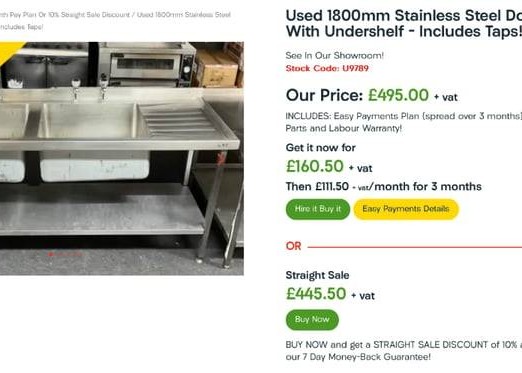The height and width of the screenshot is (373, 522).
Task: Click the STRAIGHT SALE DISCOUNT guarantee text
Action: (x=404, y=351)
